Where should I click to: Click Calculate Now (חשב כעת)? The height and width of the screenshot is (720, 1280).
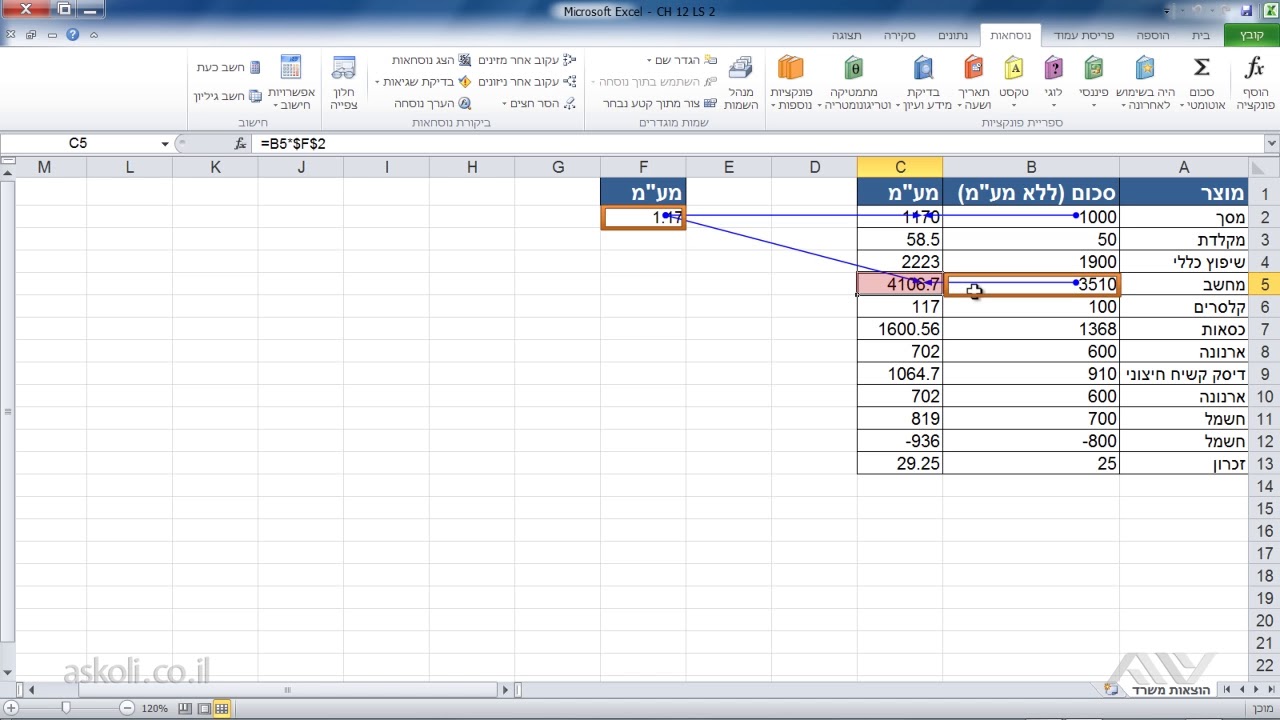(229, 67)
